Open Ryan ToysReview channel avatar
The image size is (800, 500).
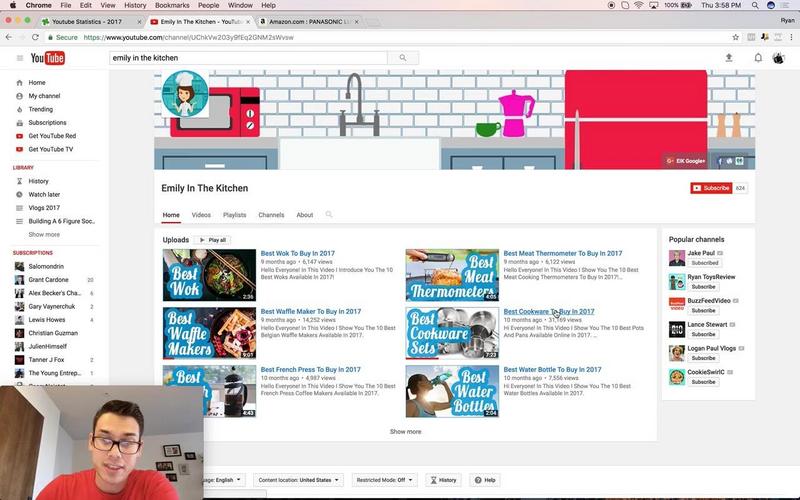pos(677,282)
